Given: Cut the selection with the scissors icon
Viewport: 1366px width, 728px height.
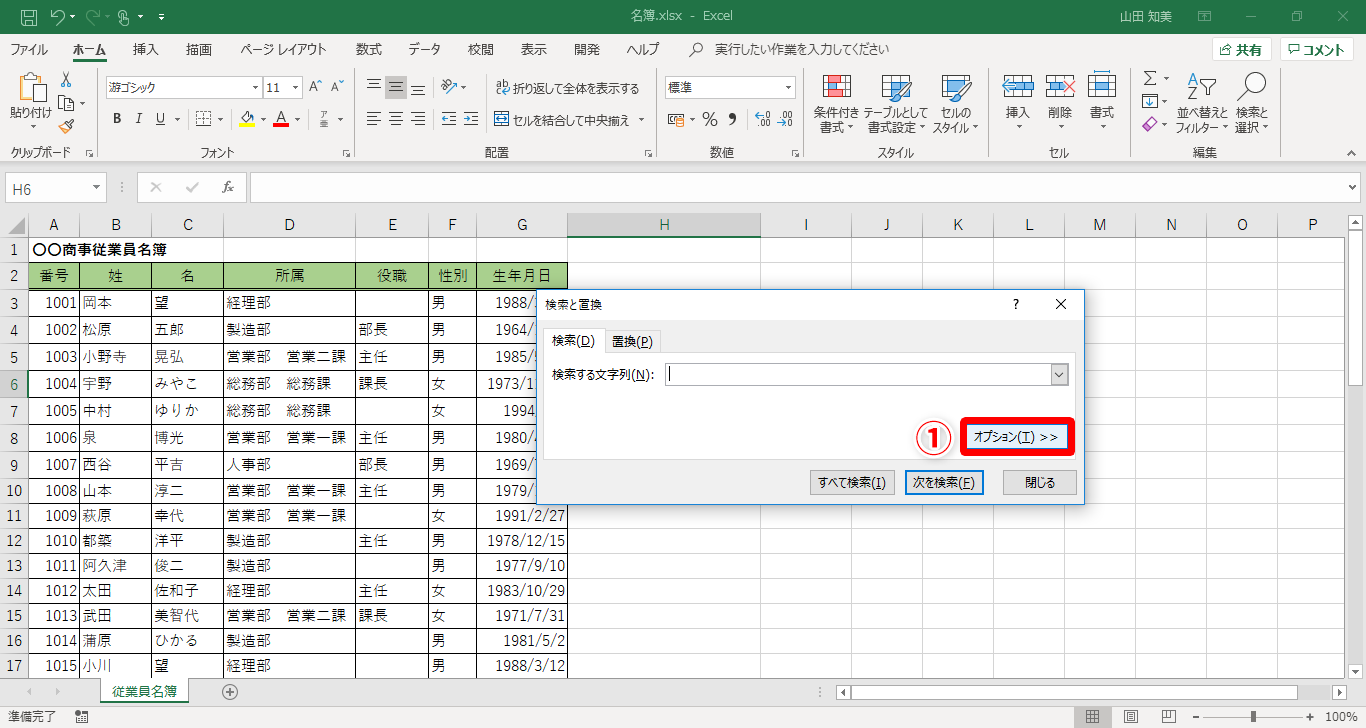Looking at the screenshot, I should [x=66, y=80].
